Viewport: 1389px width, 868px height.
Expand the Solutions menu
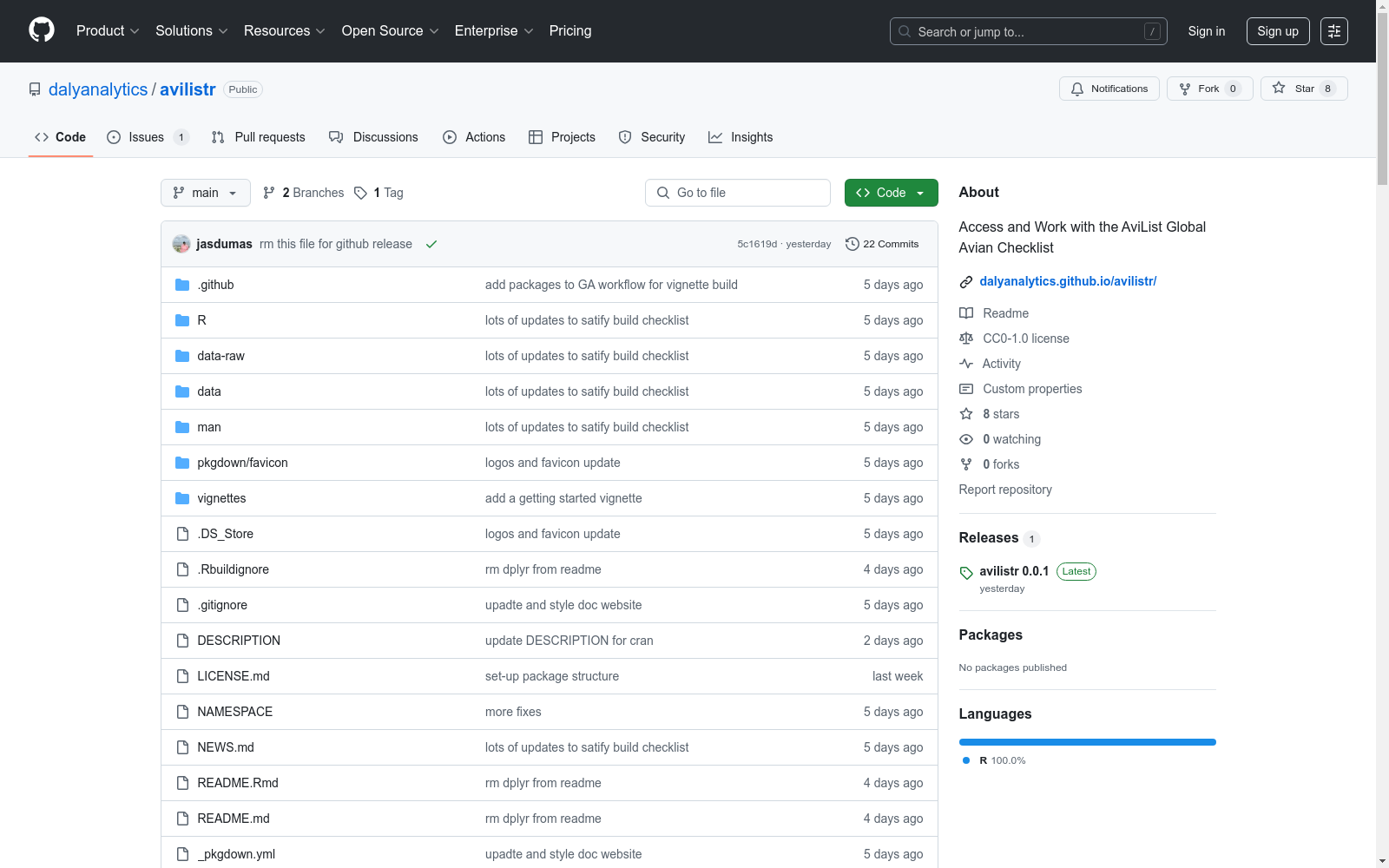192,31
